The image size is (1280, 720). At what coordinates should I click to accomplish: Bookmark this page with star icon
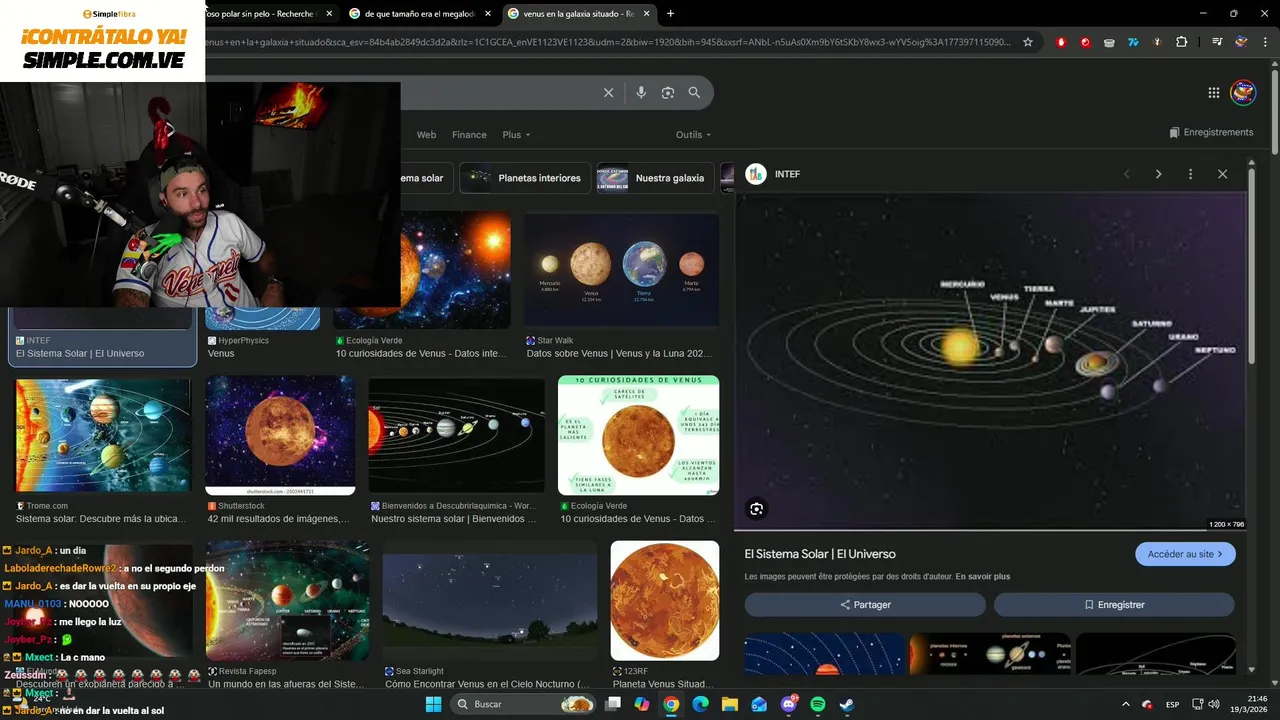click(1027, 42)
